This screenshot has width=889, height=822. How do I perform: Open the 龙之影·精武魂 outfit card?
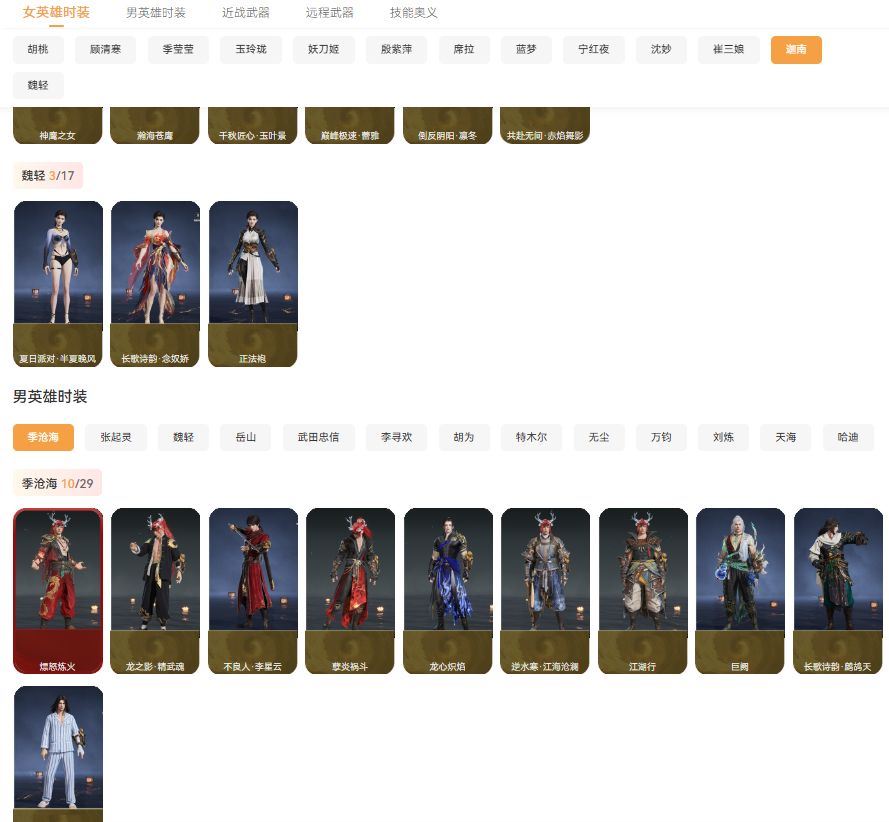[155, 590]
